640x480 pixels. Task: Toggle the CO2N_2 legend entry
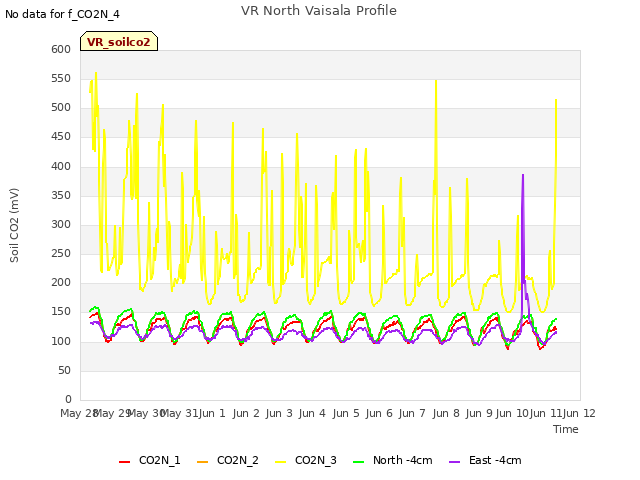coord(227,460)
